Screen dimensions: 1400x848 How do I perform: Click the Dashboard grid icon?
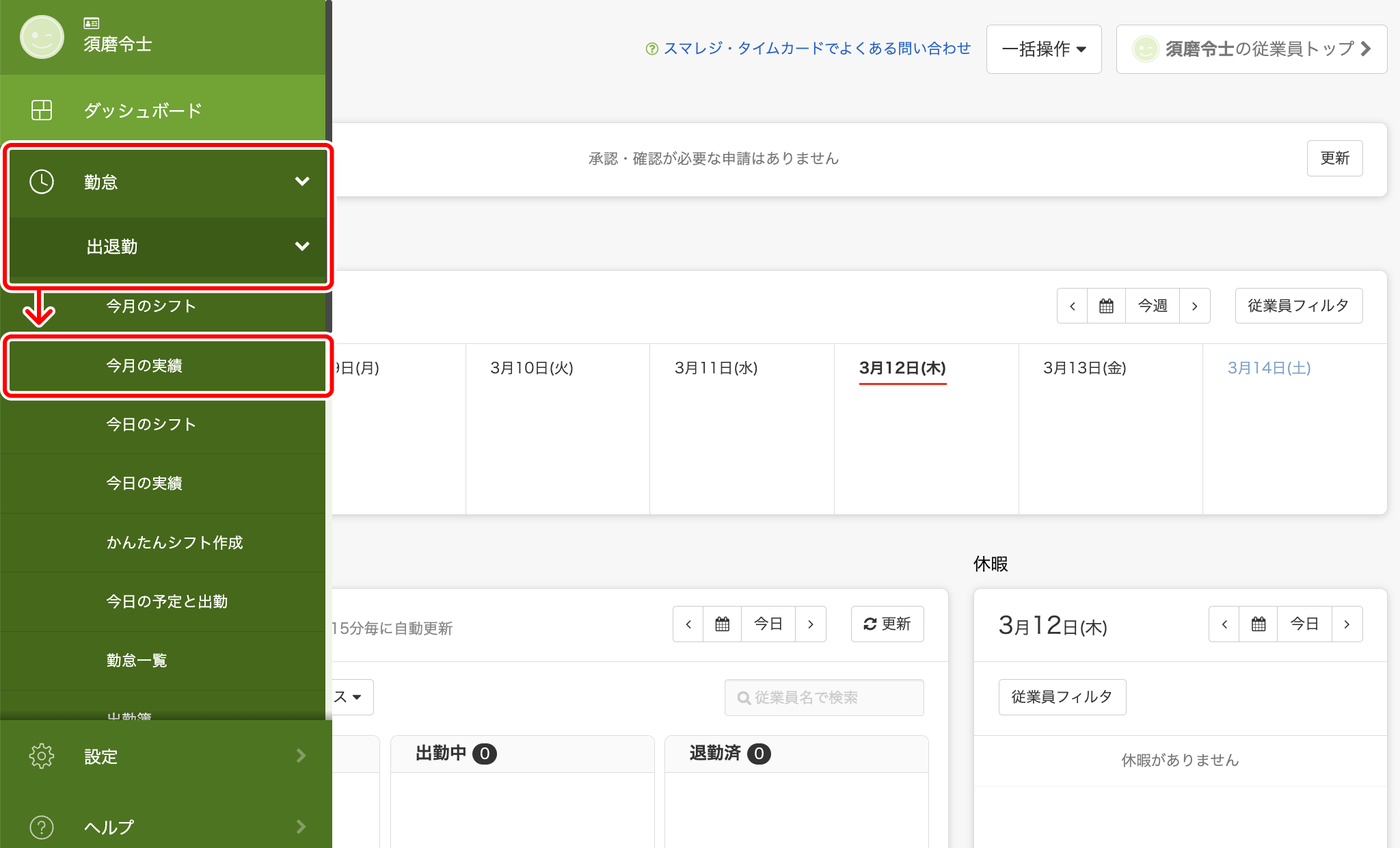[x=42, y=110]
